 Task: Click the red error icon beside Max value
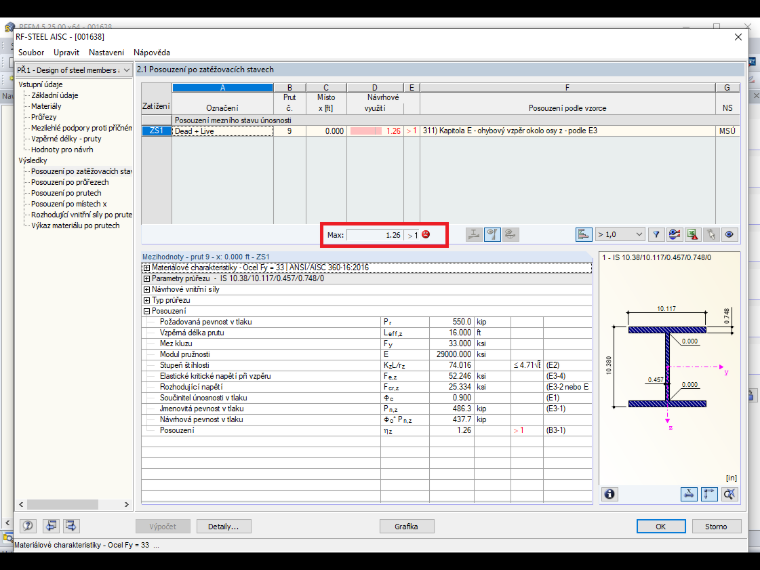(x=426, y=235)
